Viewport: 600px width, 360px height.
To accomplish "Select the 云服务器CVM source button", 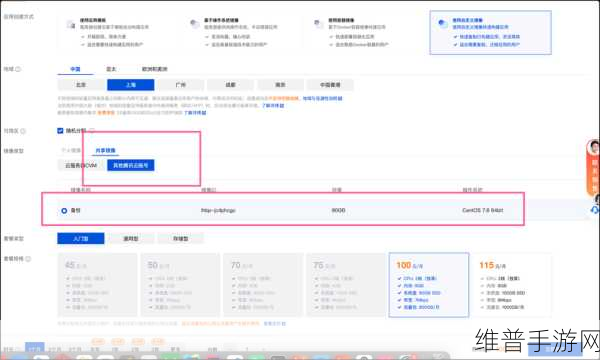I will 81,166.
